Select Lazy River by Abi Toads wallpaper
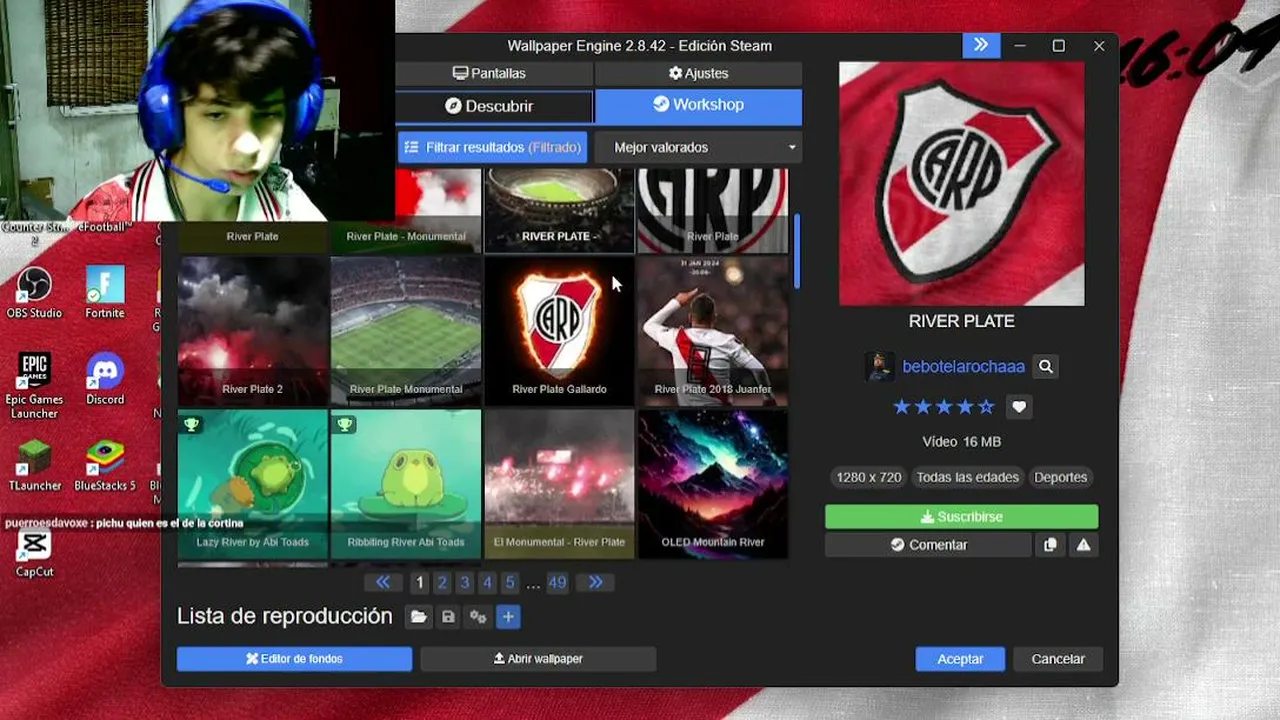 click(x=253, y=484)
